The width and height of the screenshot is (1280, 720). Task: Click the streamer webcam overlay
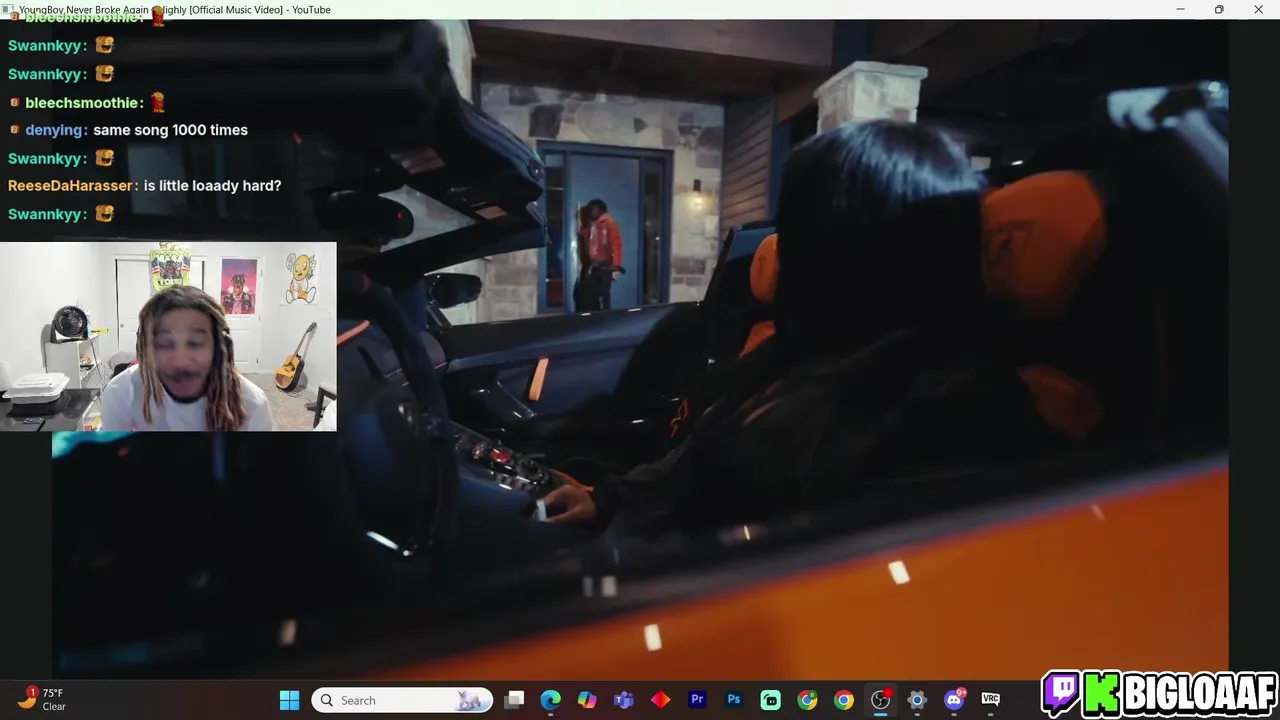[168, 336]
